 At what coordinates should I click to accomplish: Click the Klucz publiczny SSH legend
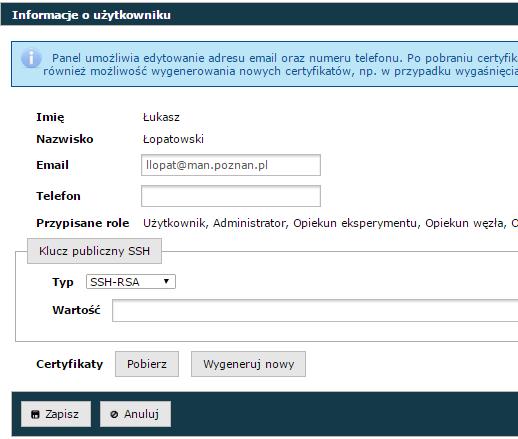pyautogui.click(x=94, y=251)
